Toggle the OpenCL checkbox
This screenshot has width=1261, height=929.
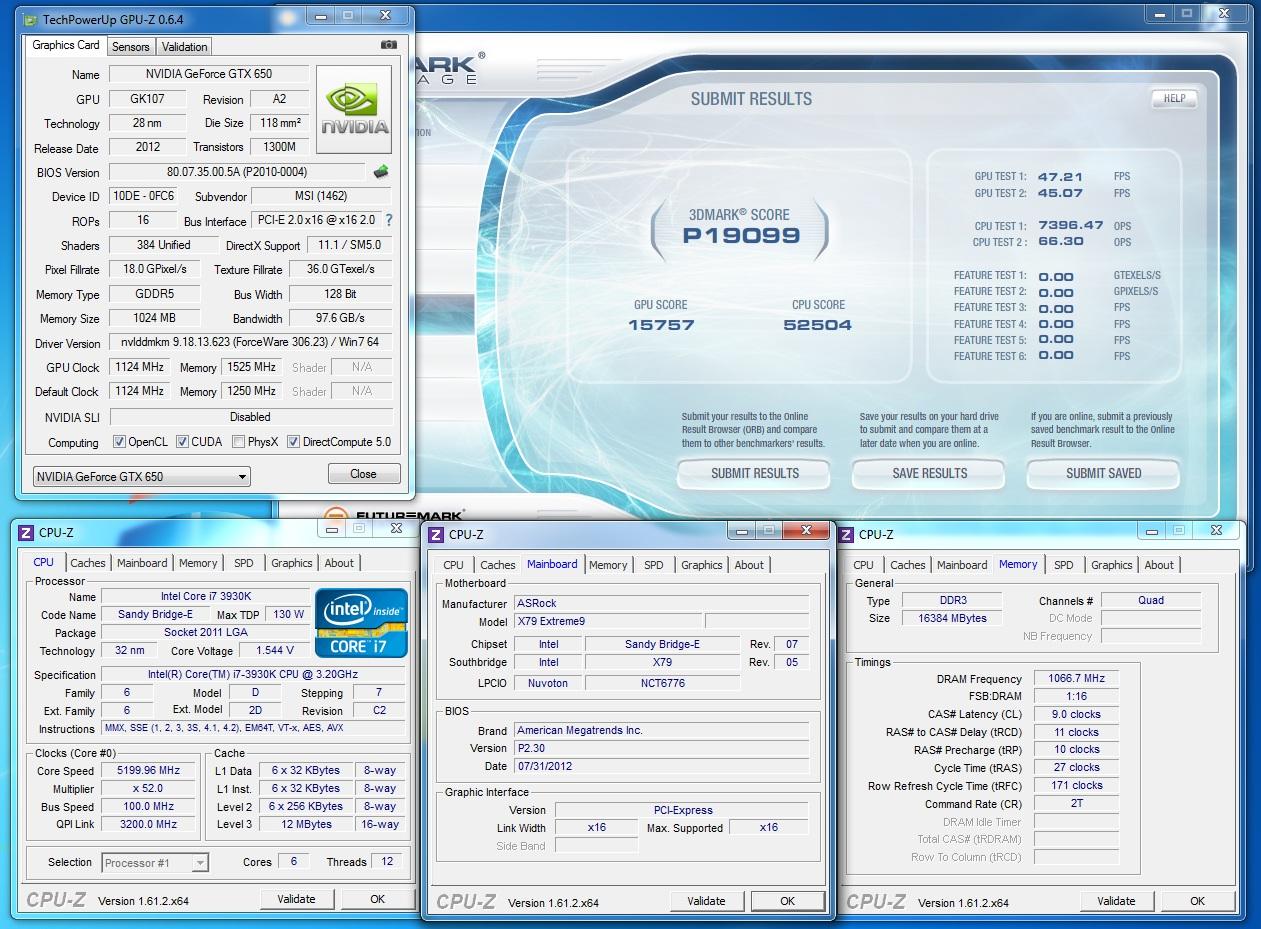[119, 442]
